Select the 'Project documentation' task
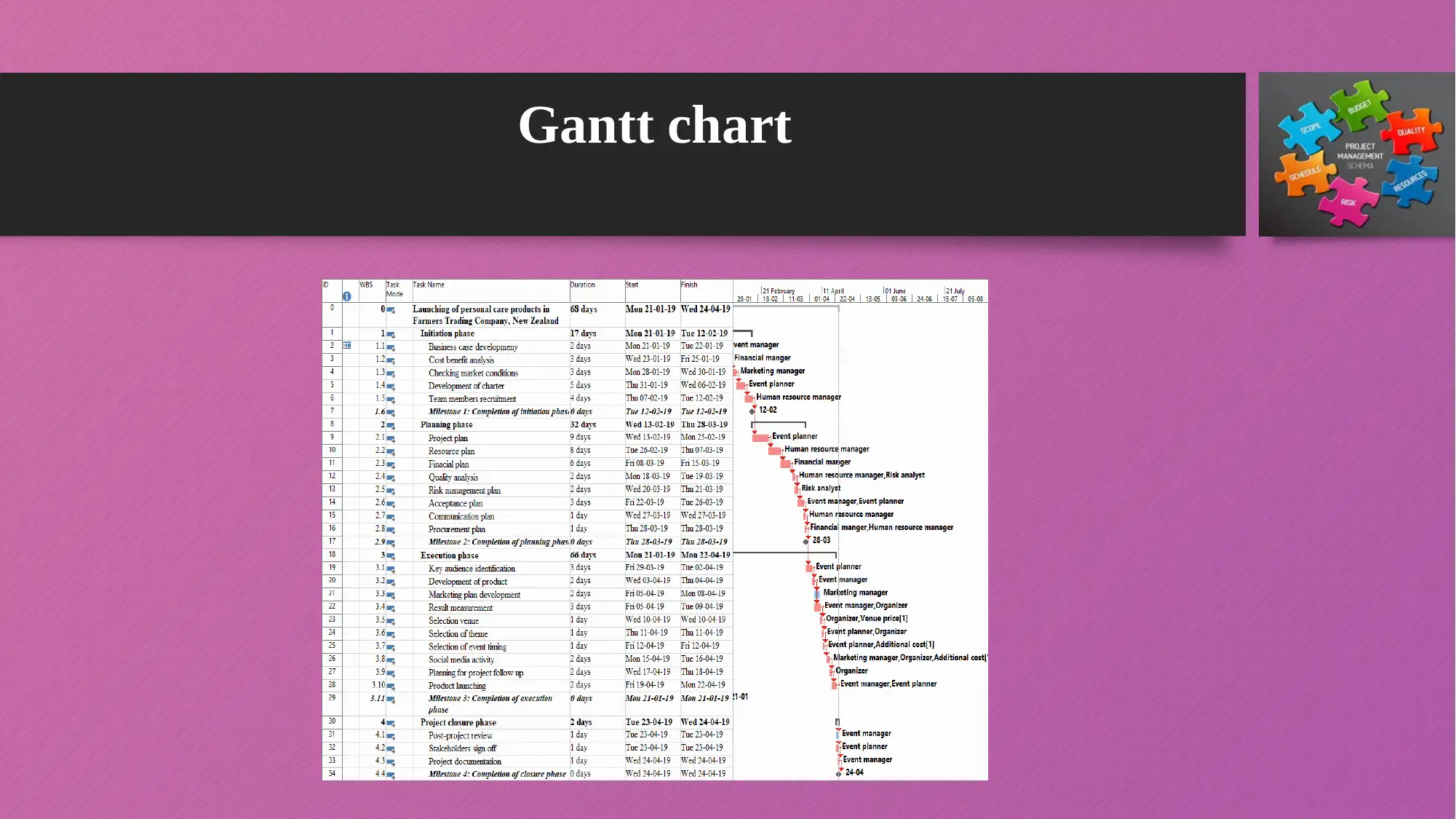This screenshot has height=819, width=1456. coord(464,762)
